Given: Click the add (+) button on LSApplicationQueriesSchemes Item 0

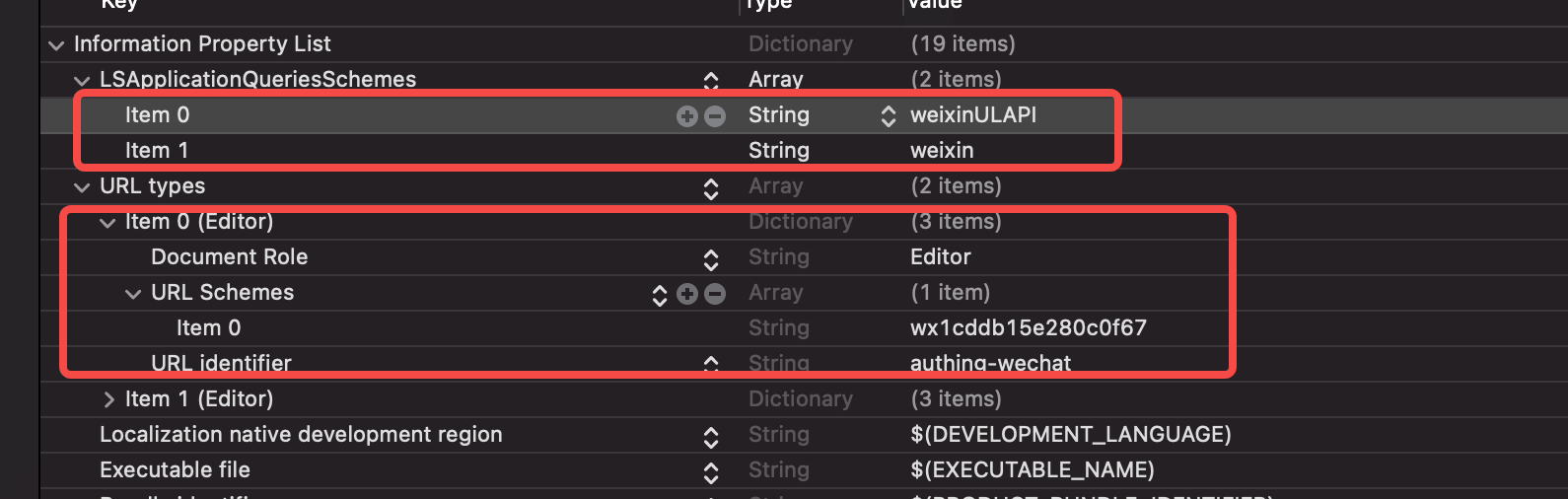Looking at the screenshot, I should (x=686, y=116).
